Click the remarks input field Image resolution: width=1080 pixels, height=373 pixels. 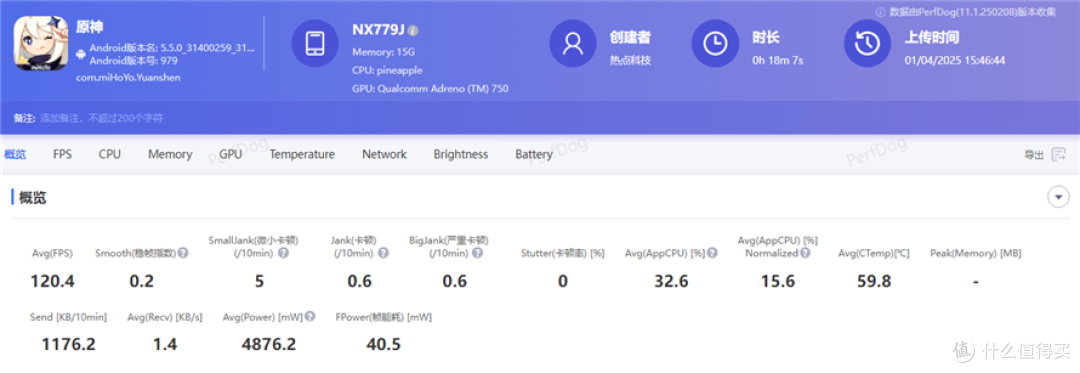tap(102, 118)
